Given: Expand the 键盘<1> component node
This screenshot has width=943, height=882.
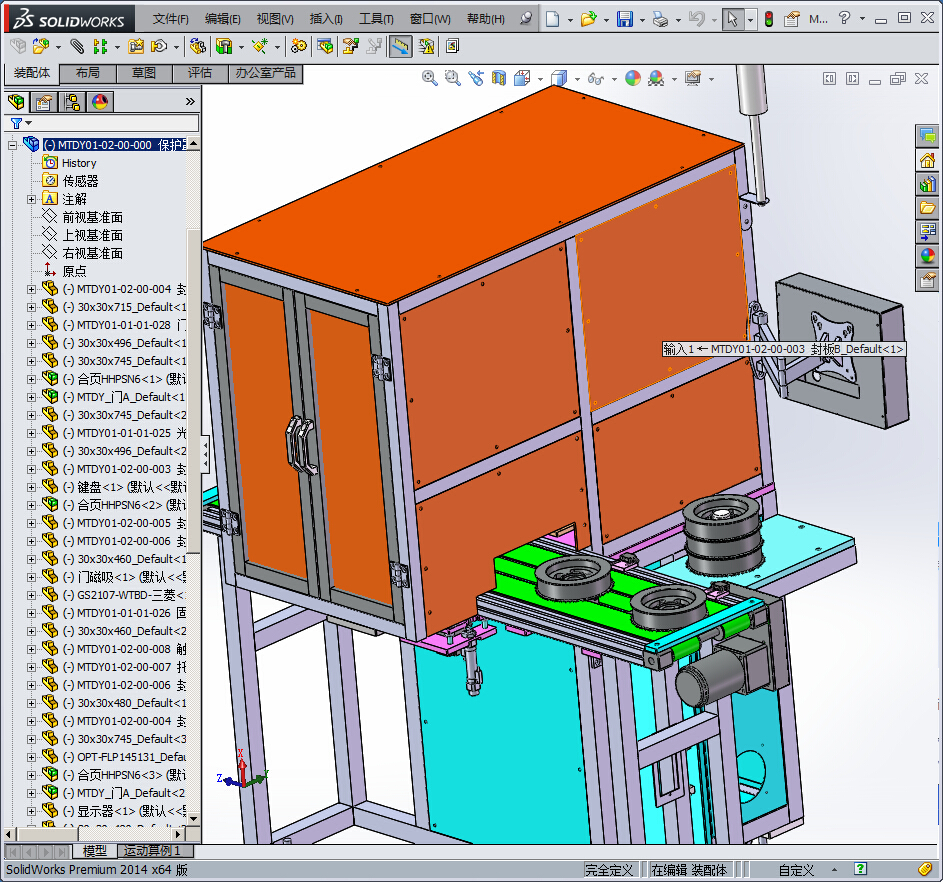Looking at the screenshot, I should pyautogui.click(x=31, y=487).
